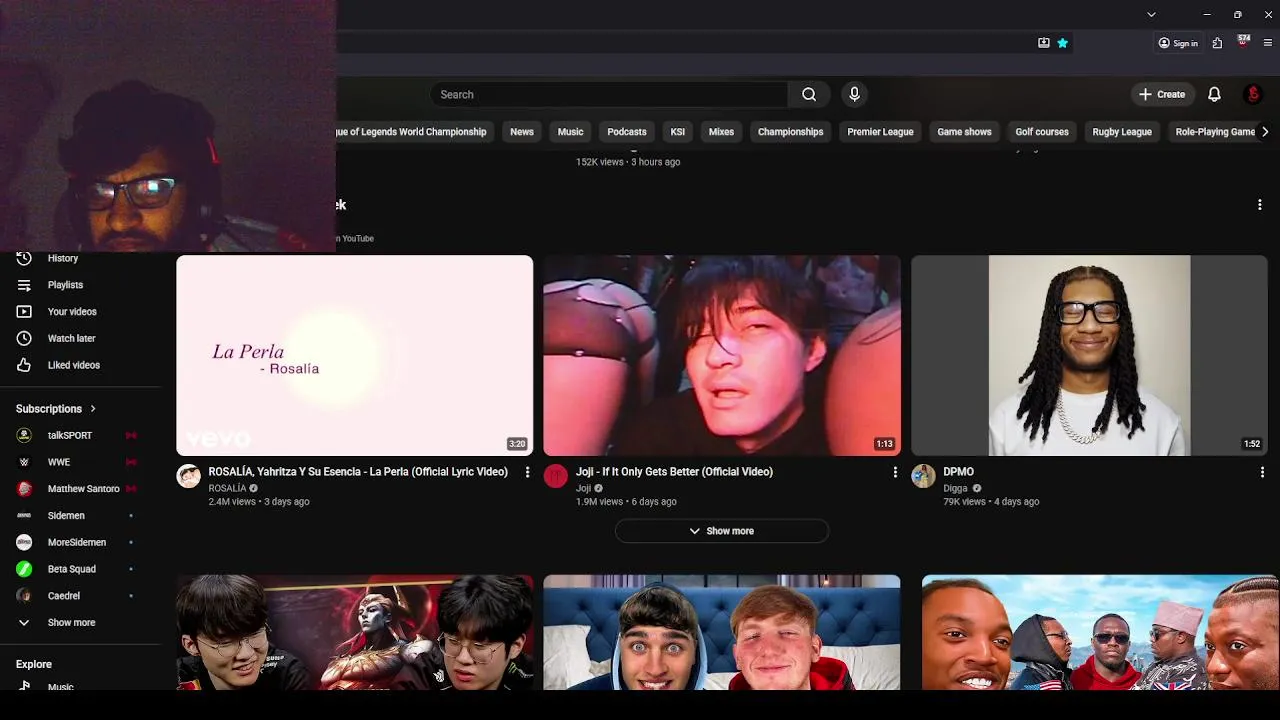1280x720 pixels.
Task: Open options for Joji video
Action: click(x=895, y=472)
